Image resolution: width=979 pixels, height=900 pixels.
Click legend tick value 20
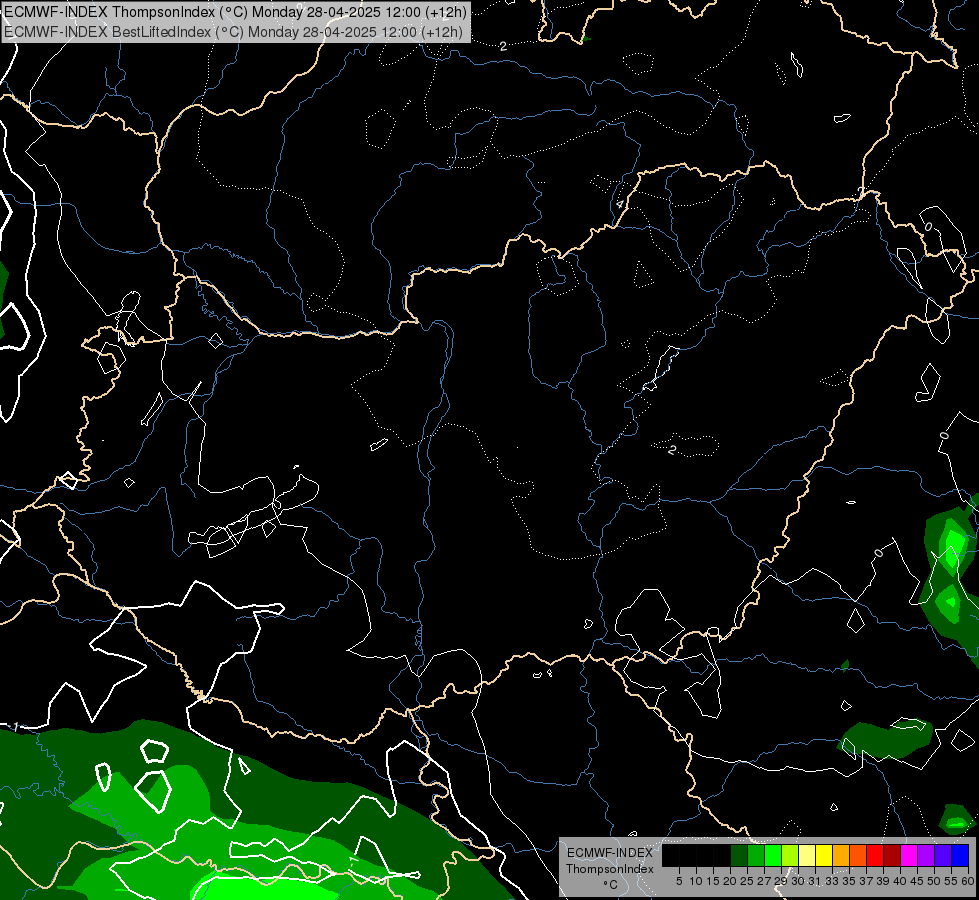tap(730, 881)
